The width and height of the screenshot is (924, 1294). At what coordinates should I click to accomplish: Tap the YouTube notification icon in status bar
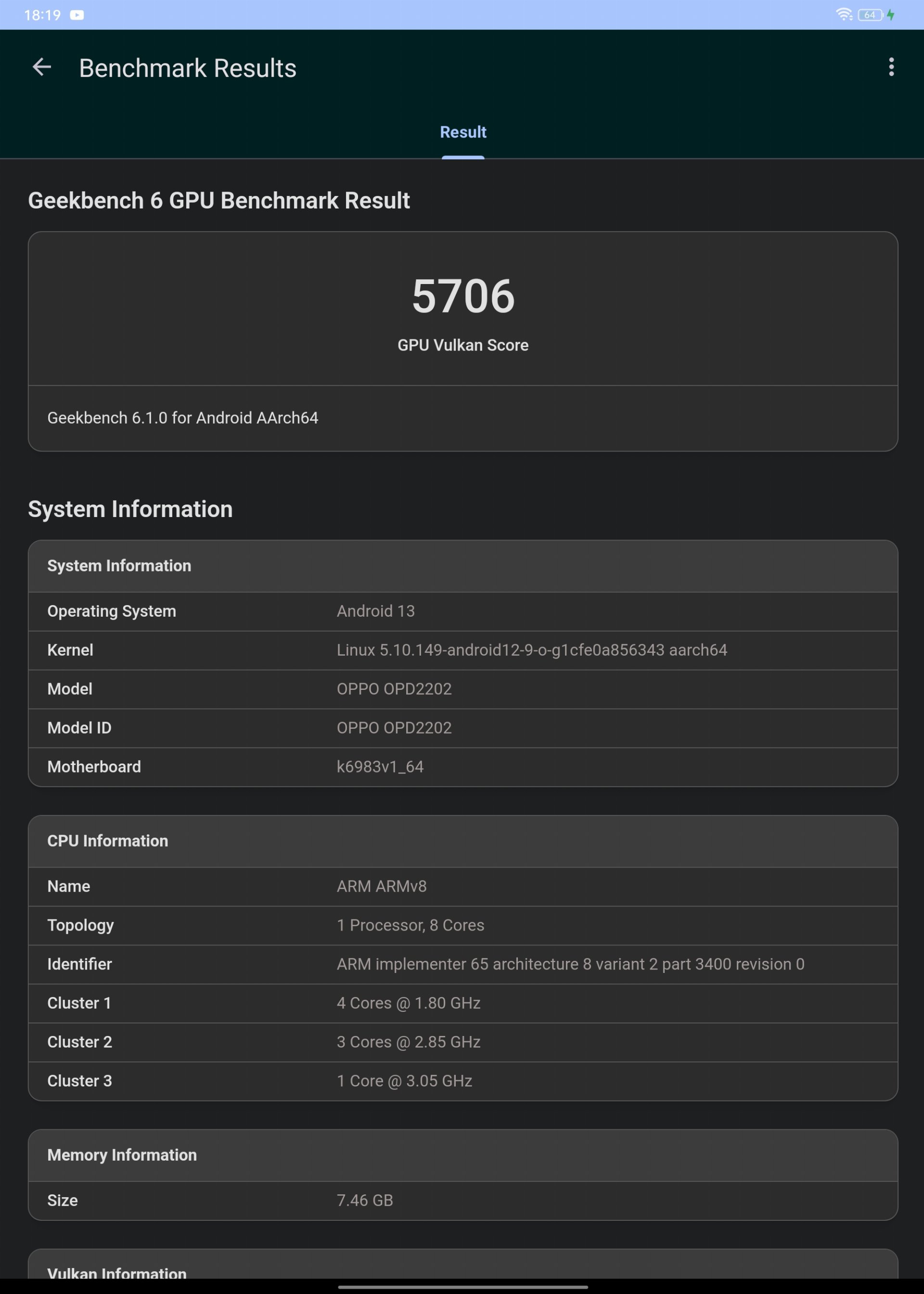tap(77, 15)
